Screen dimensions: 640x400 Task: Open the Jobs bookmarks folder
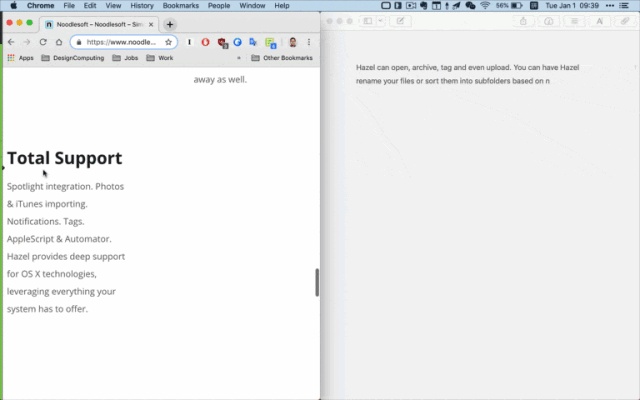[125, 58]
